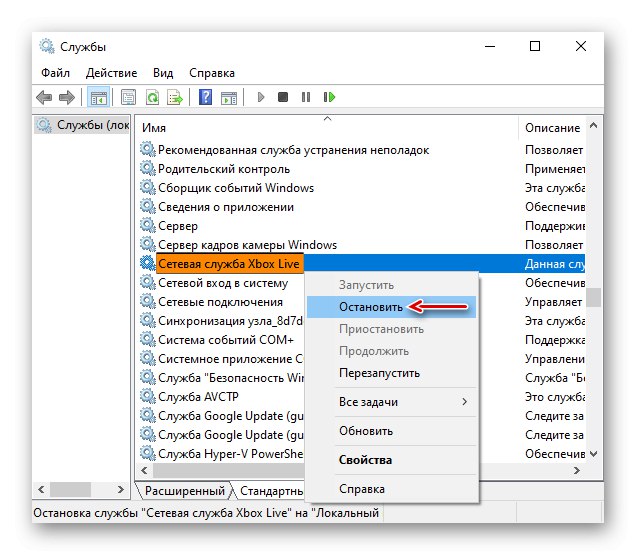This screenshot has width=636, height=555.
Task: Click the Export list toolbar icon
Action: coord(175,97)
